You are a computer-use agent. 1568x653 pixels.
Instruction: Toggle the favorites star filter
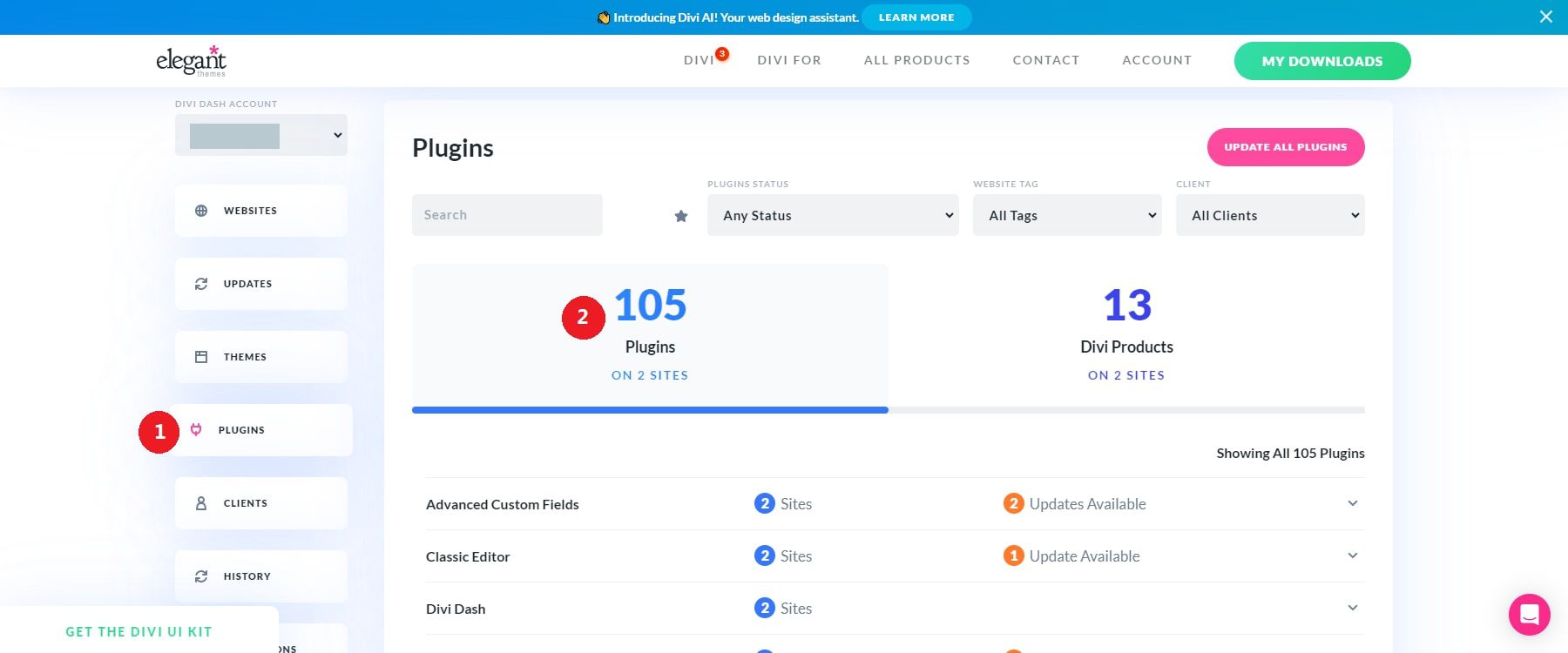tap(681, 216)
